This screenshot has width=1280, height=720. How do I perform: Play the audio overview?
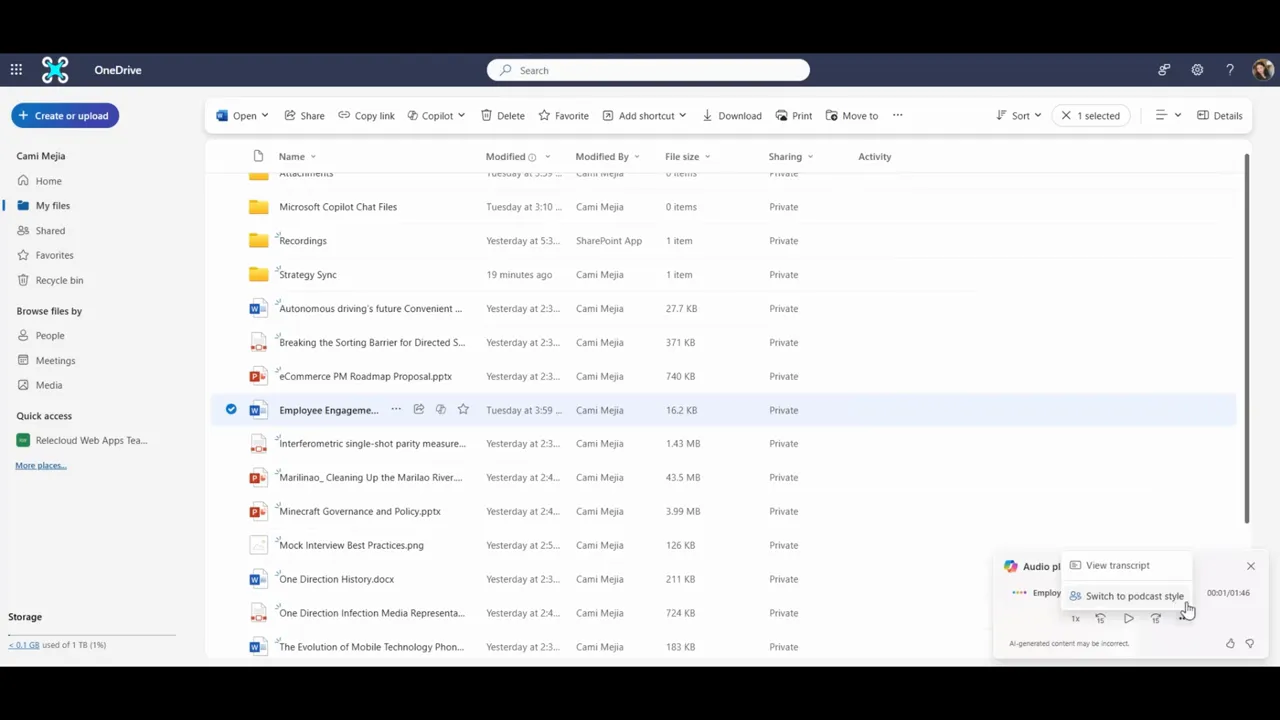coord(1128,618)
